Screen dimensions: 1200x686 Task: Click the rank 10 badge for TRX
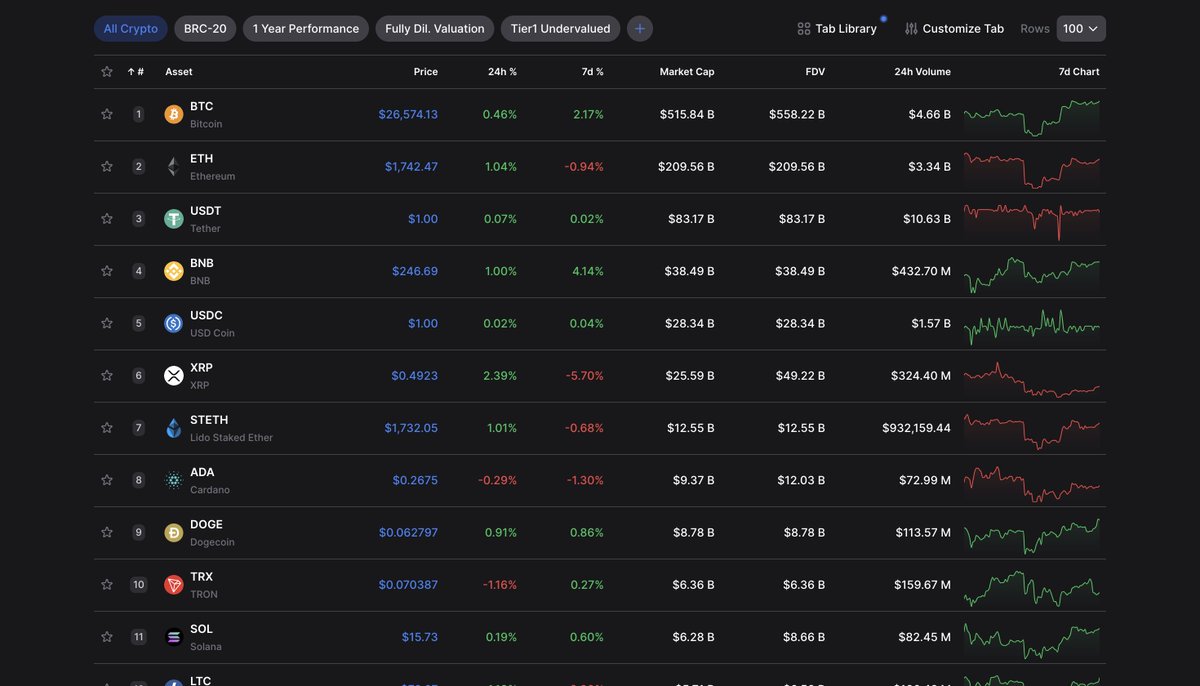[x=139, y=585]
